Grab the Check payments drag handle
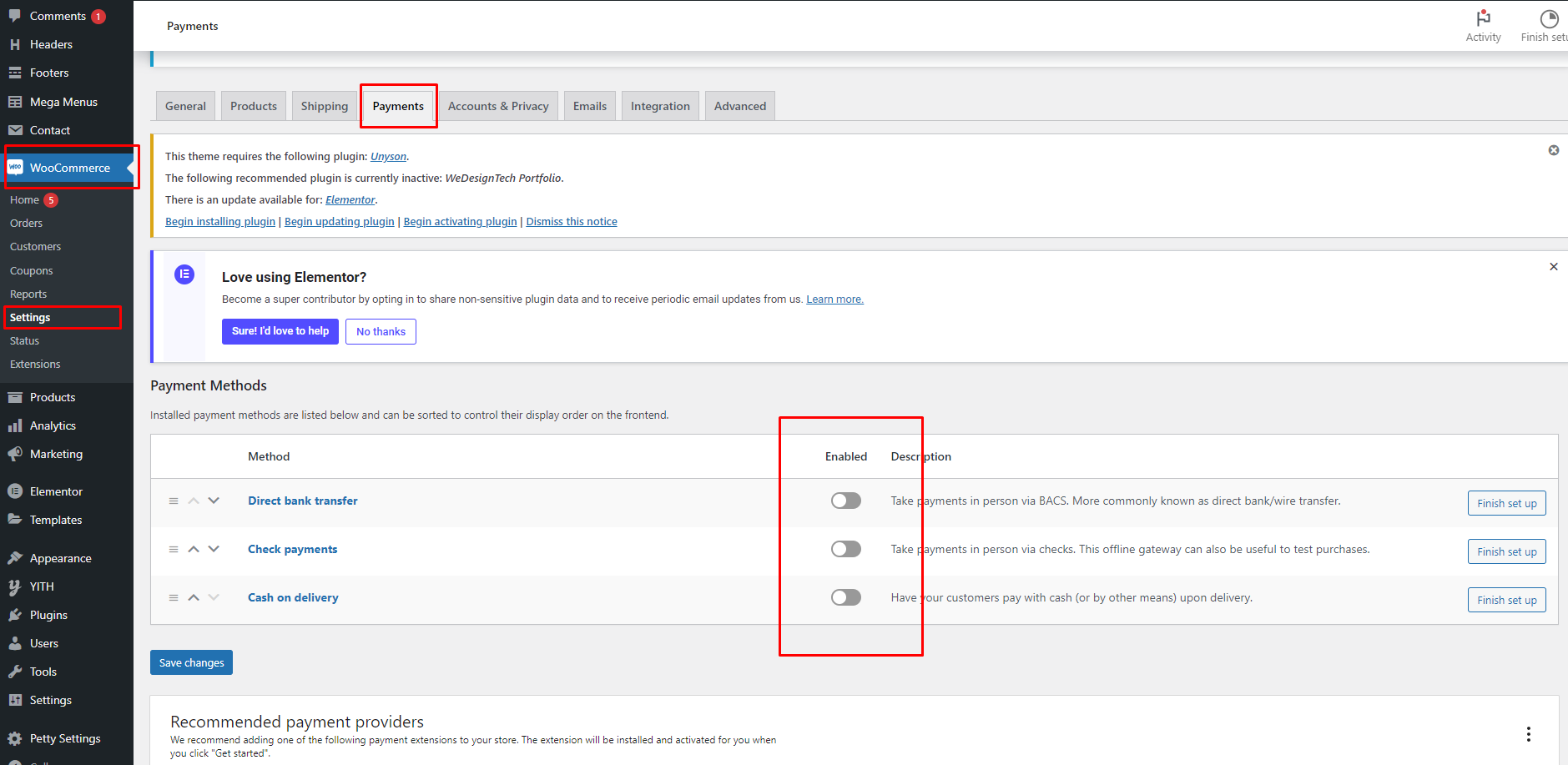Viewport: 1568px width, 765px height. 174,550
